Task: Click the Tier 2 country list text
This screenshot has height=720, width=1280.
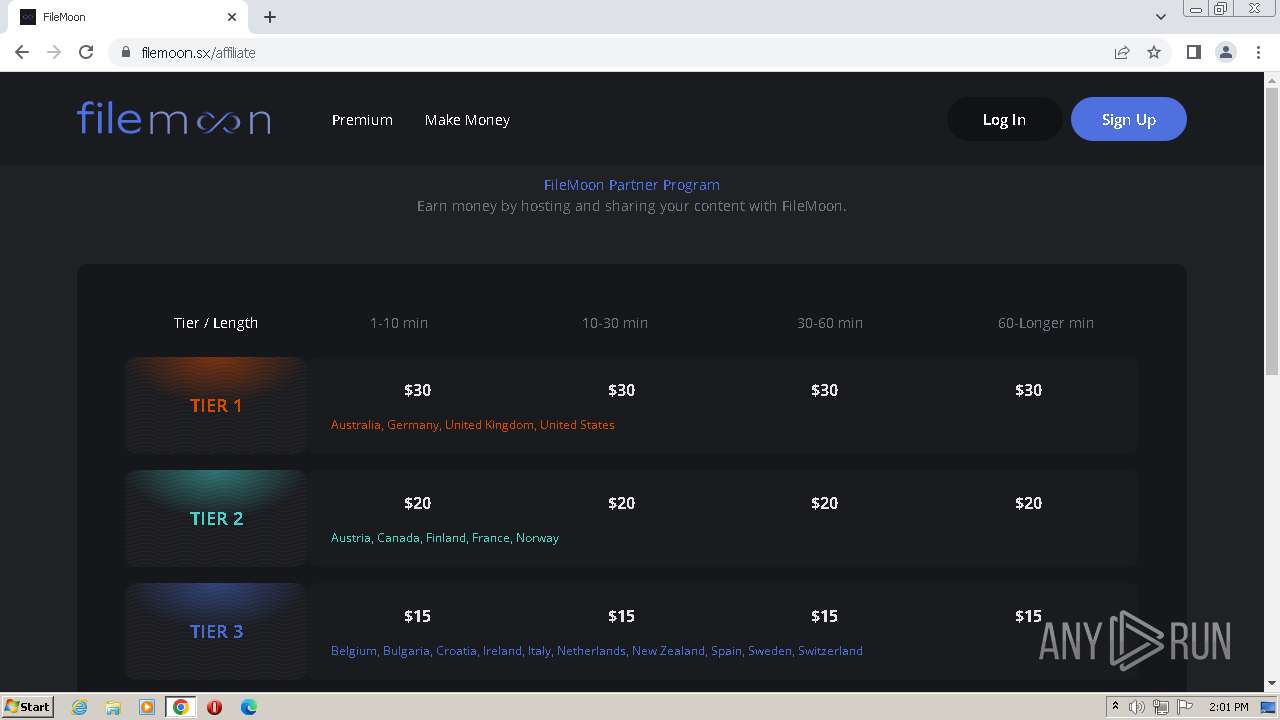Action: click(x=445, y=537)
